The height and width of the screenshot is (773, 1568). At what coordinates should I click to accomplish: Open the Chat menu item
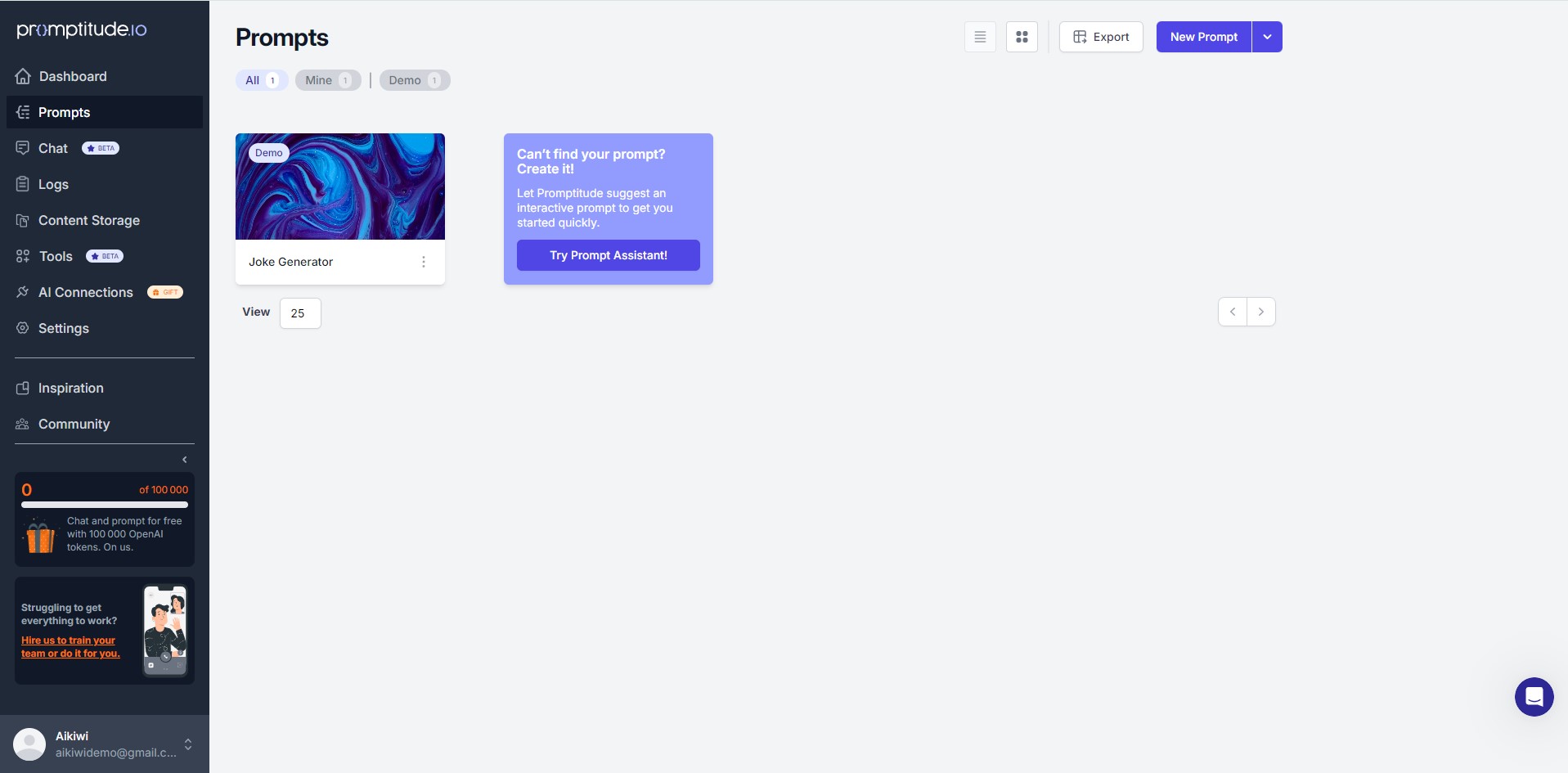pyautogui.click(x=105, y=148)
